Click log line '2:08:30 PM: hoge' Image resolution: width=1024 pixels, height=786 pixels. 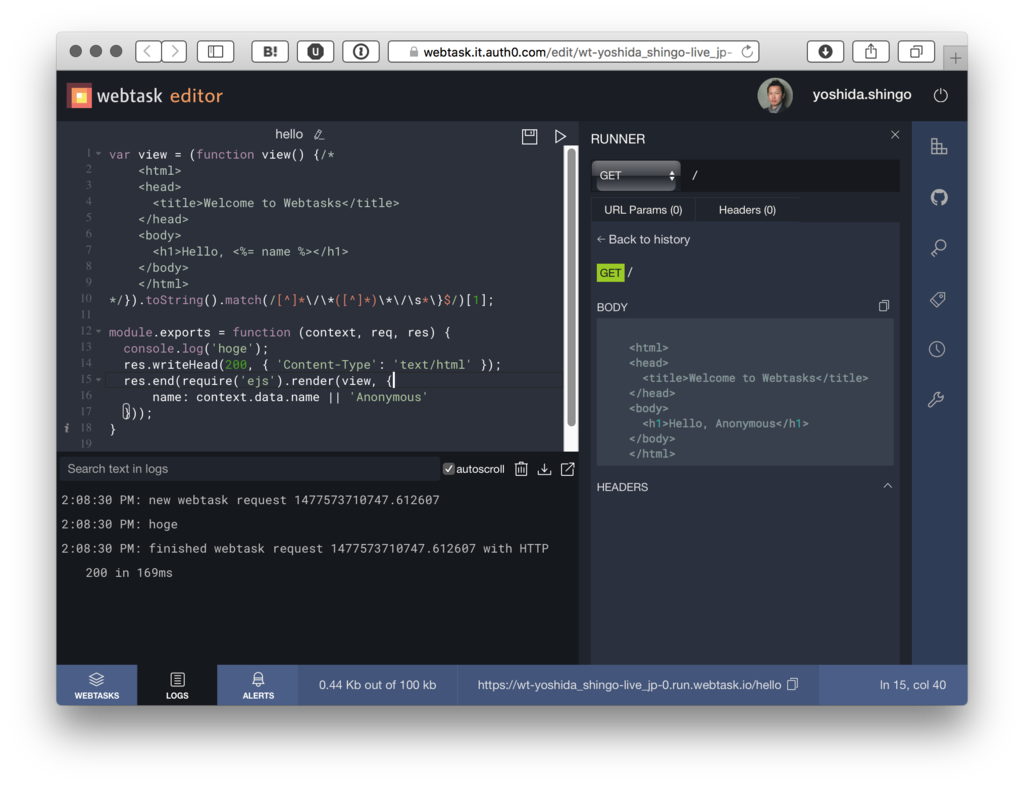point(120,524)
